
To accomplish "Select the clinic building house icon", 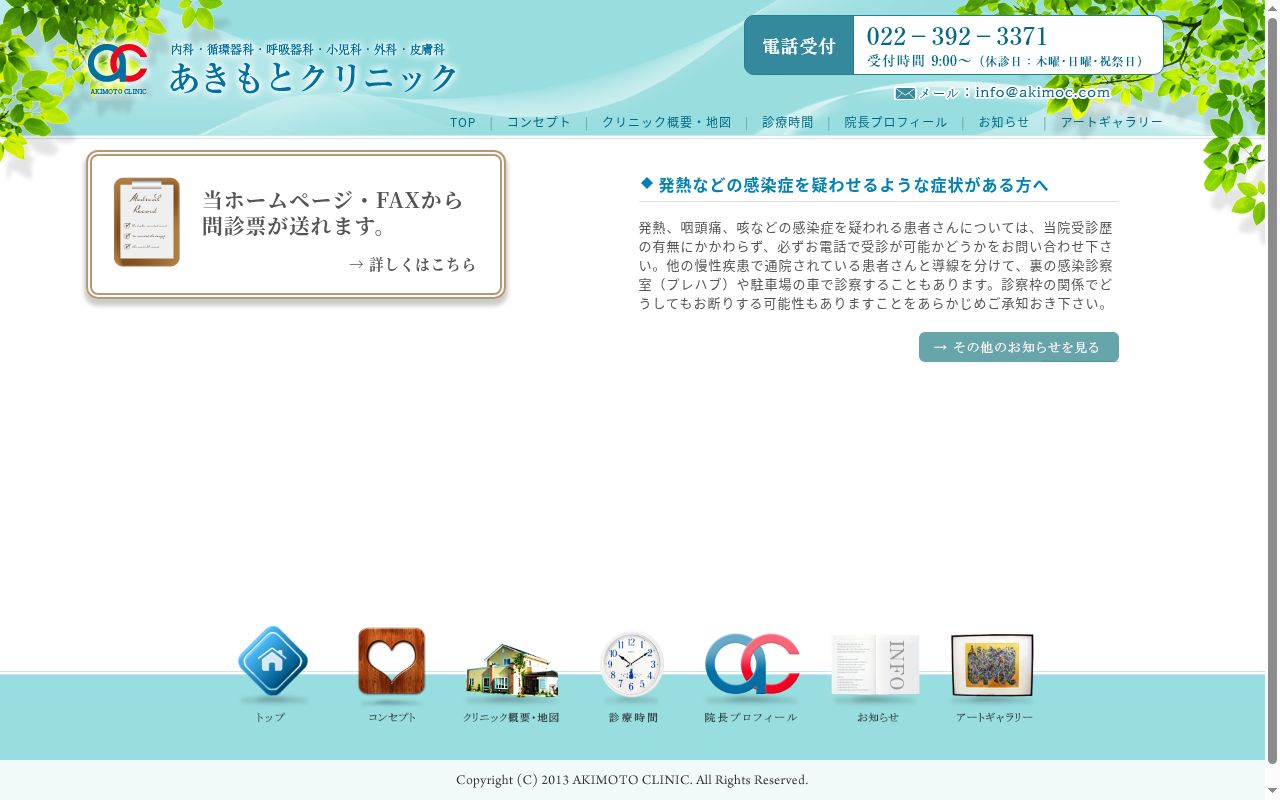I will [x=511, y=669].
